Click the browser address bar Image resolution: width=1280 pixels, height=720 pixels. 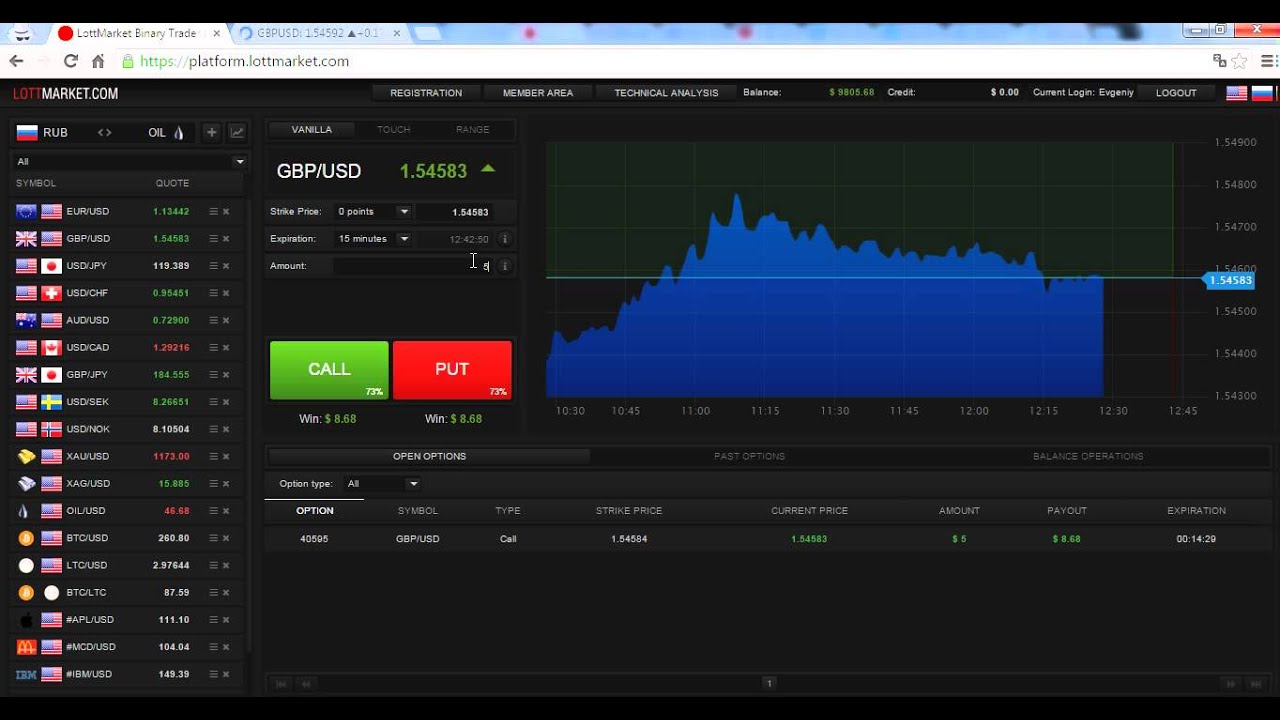(x=660, y=61)
